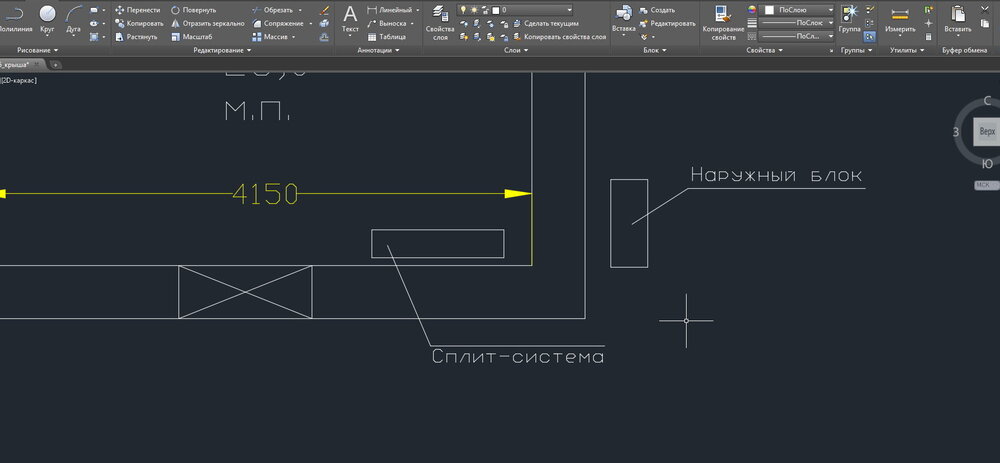This screenshot has width=1000, height=463.
Task: Click the Верх face on the ViewCube
Action: 987,132
